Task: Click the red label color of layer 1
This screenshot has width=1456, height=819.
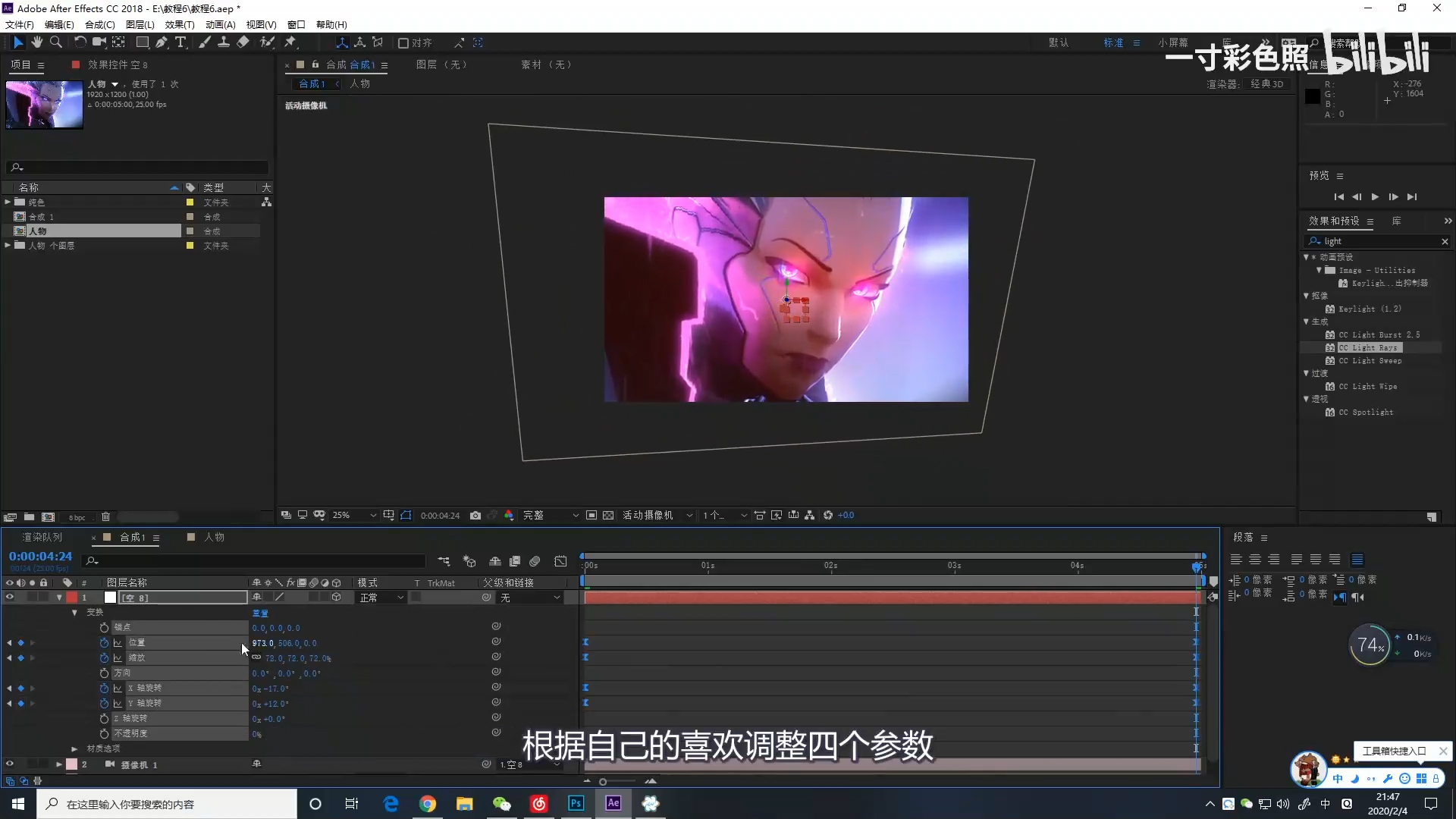Action: coord(72,598)
